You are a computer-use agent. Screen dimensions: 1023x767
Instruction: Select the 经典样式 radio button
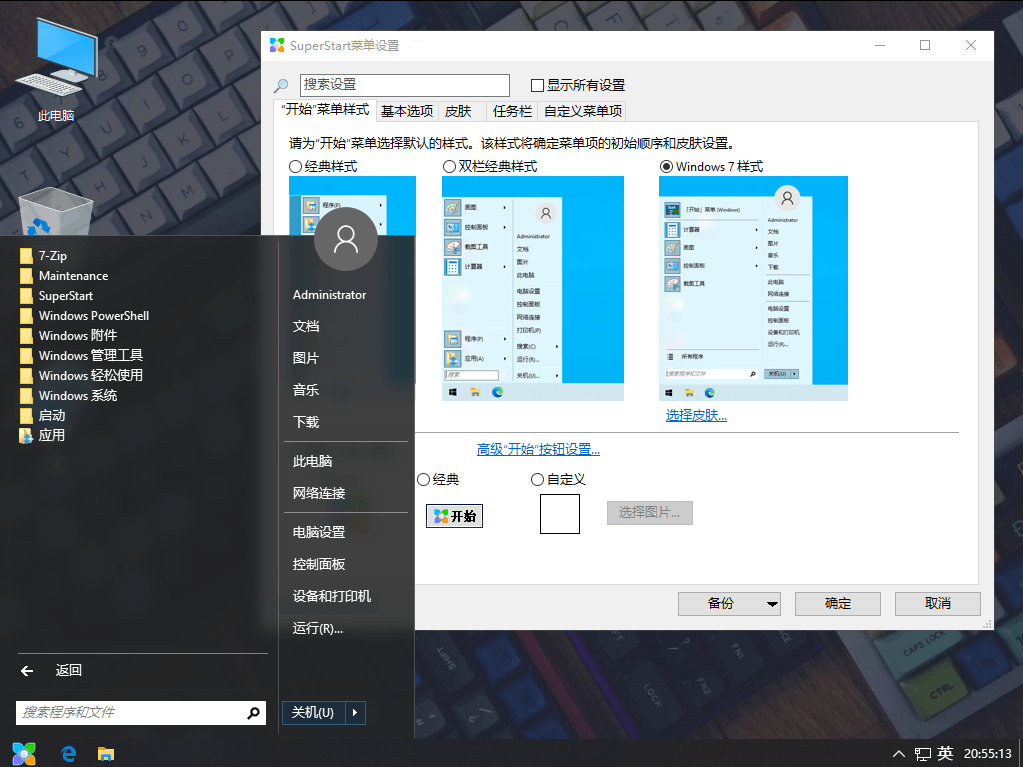(x=296, y=167)
